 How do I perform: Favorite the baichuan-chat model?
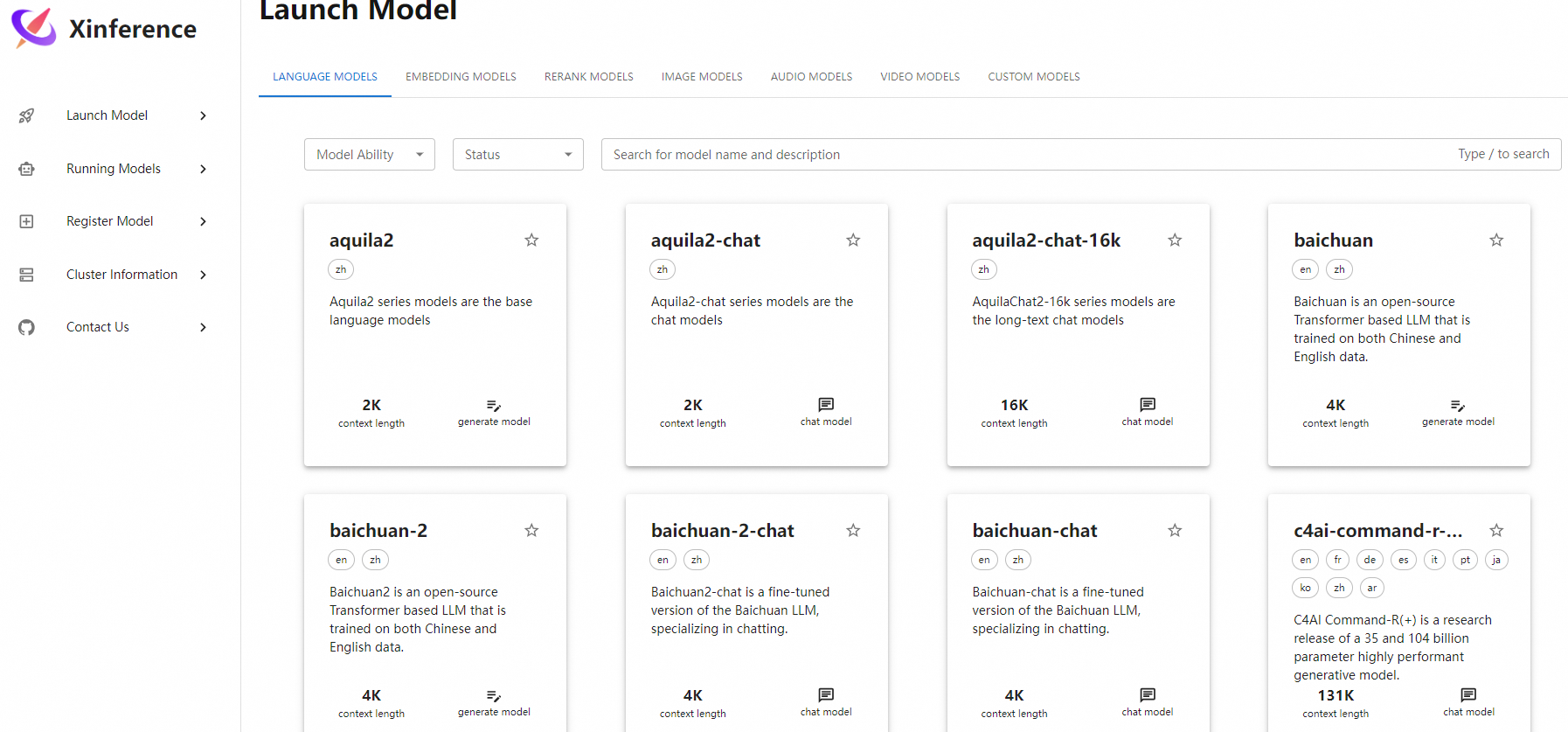(1175, 530)
